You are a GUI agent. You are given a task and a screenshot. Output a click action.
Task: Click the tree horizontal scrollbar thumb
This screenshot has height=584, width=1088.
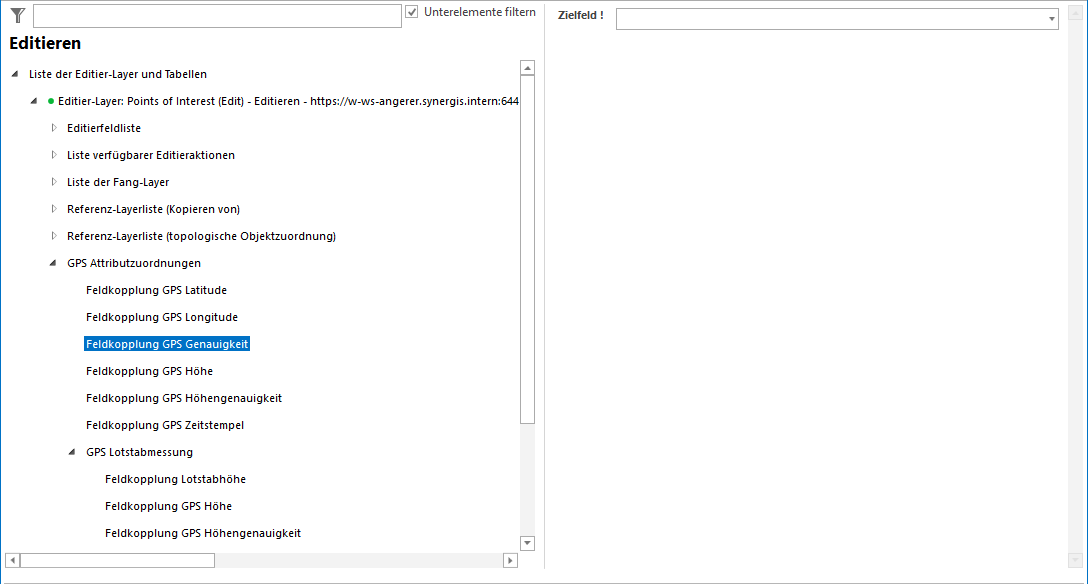pyautogui.click(x=117, y=560)
